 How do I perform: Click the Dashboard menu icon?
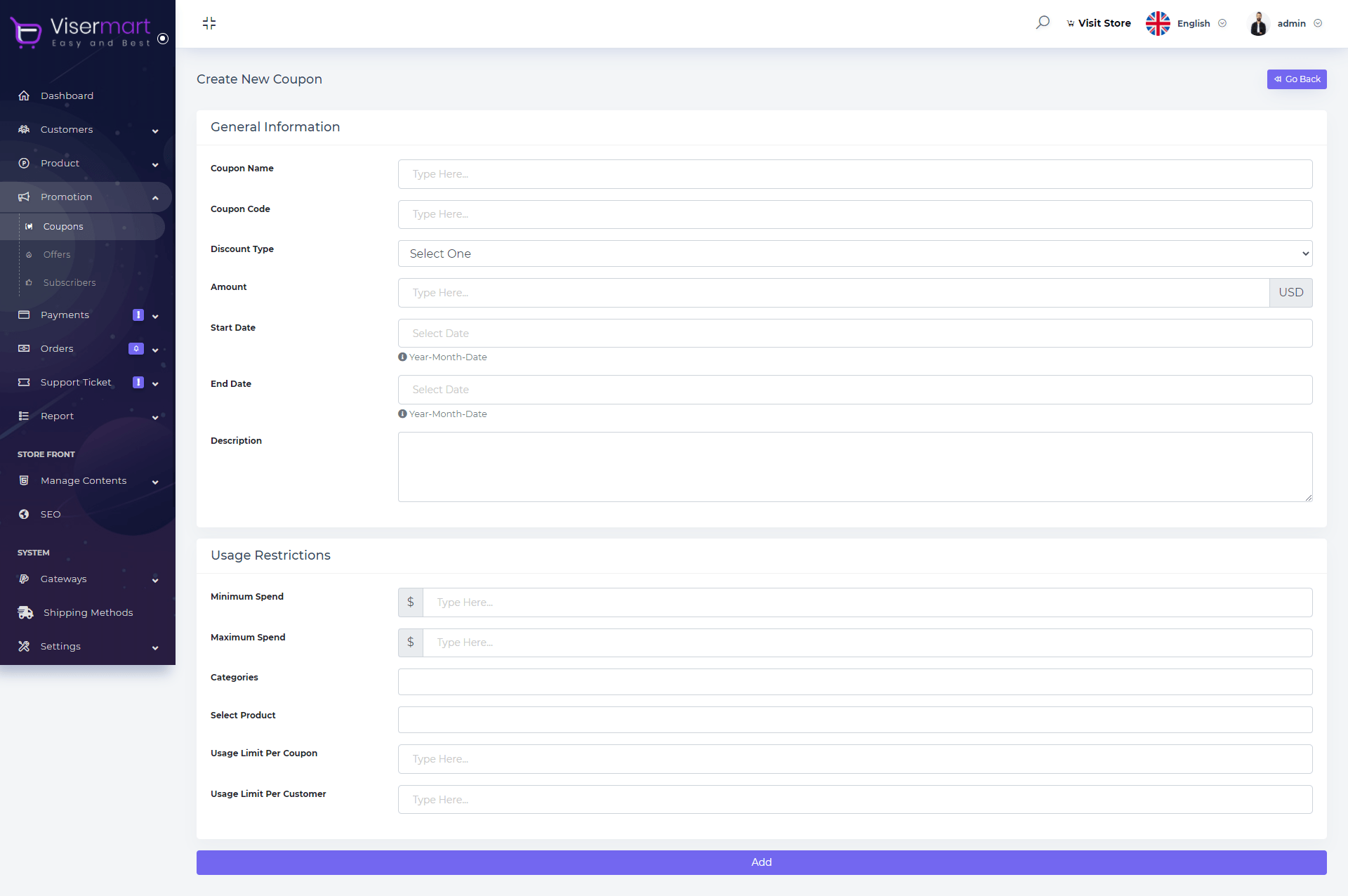(23, 95)
